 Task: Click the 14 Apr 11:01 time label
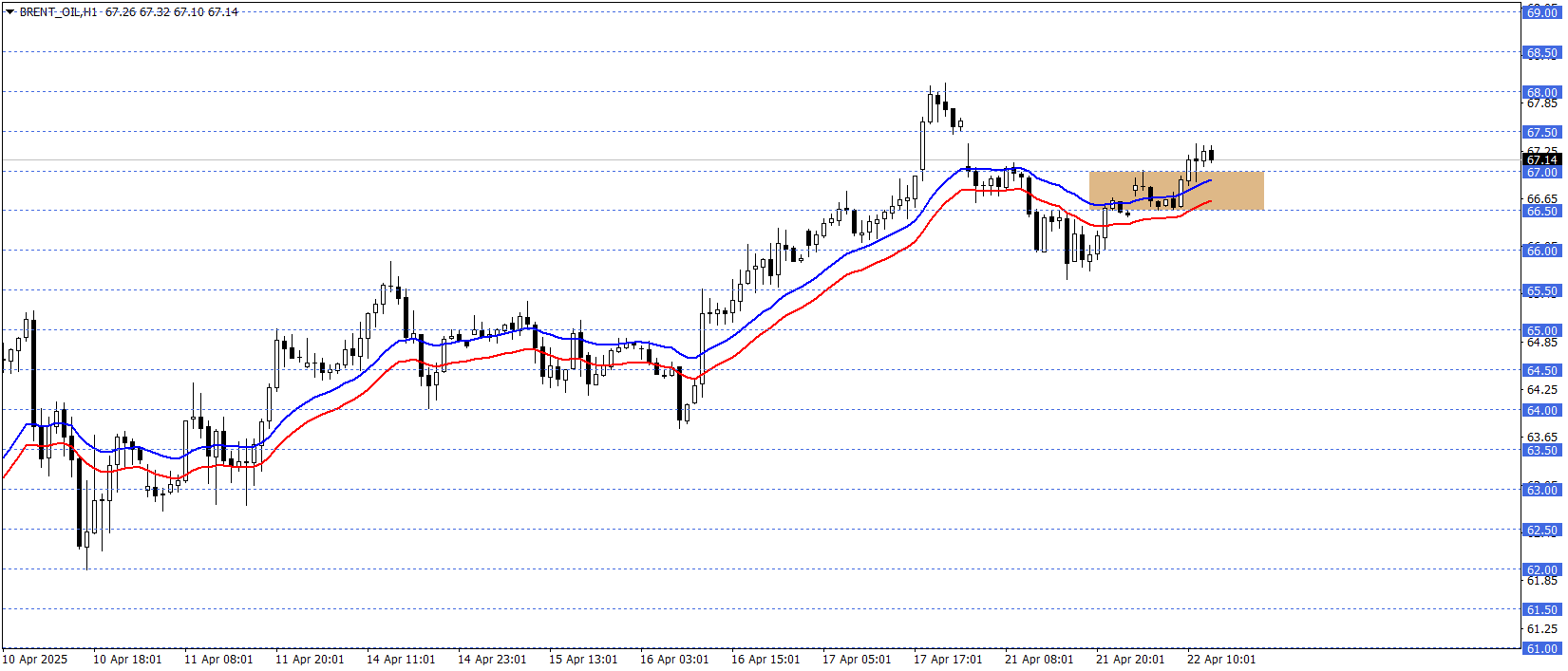(x=401, y=659)
